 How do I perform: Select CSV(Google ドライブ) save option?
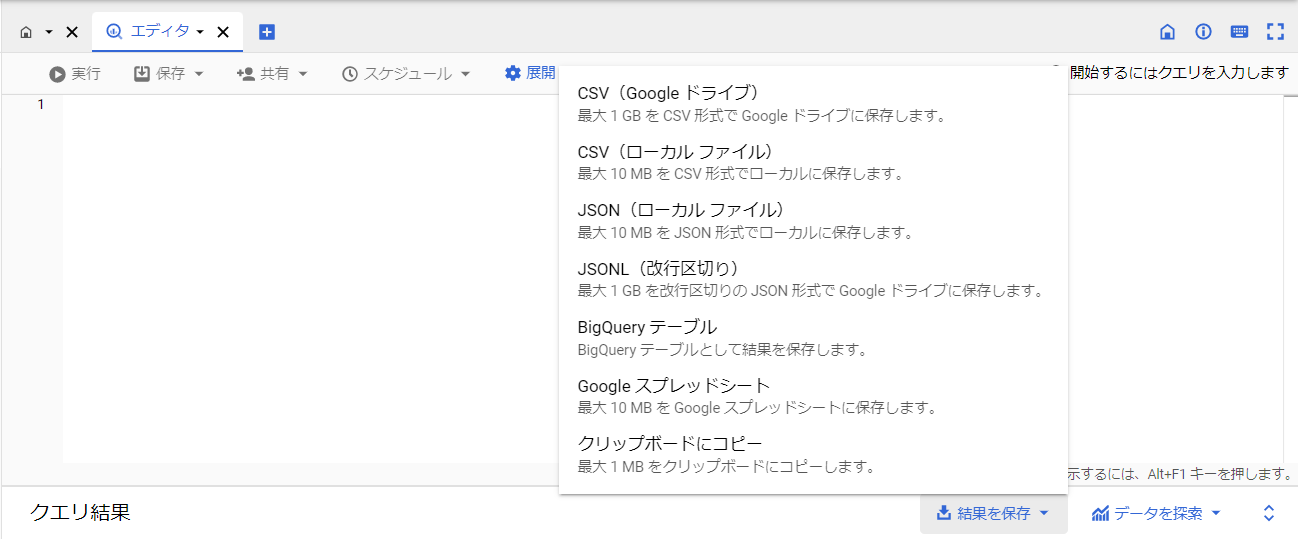tap(812, 103)
